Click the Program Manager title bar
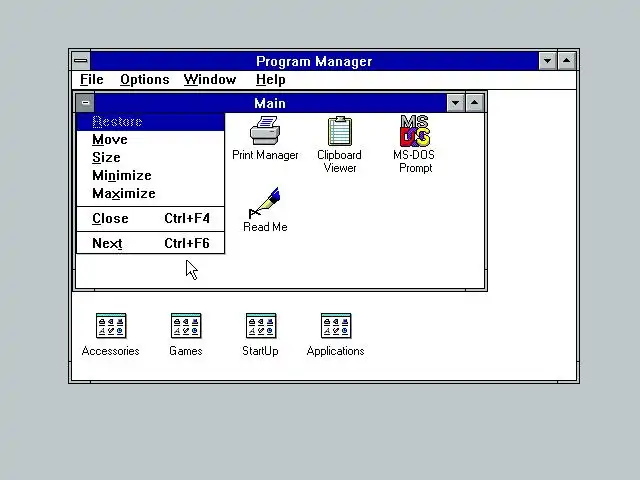This screenshot has width=640, height=480. tap(314, 61)
